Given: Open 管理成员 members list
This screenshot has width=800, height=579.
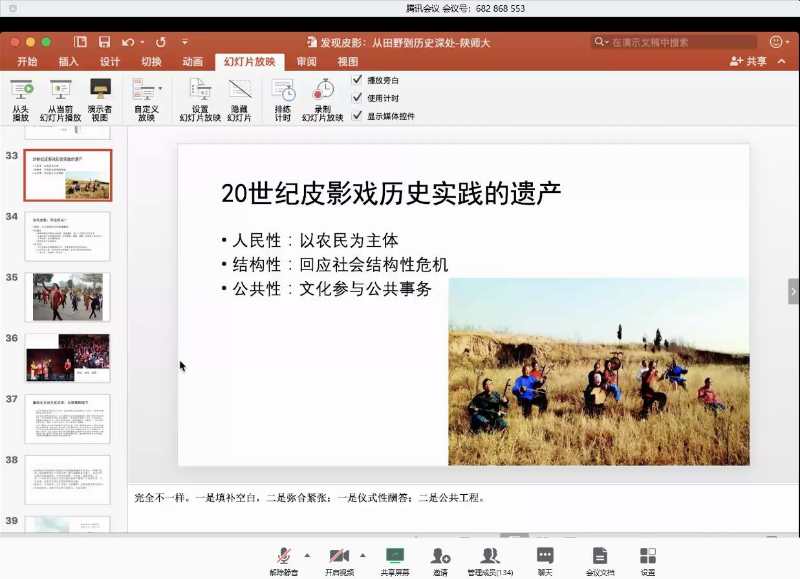Looking at the screenshot, I should [490, 556].
